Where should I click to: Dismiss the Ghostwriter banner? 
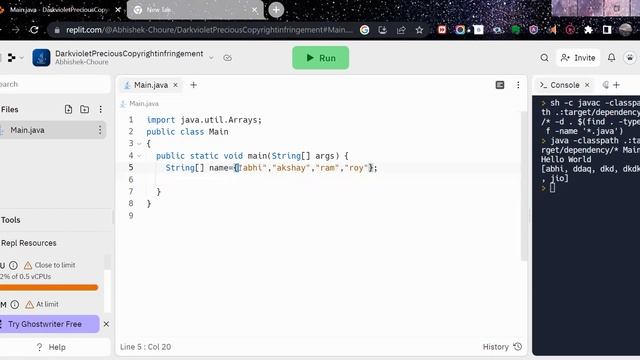106,324
